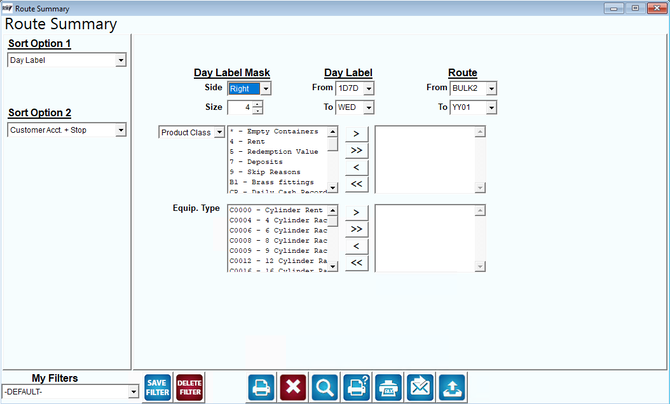
Task: Select '5 - Redemption Value' product class
Action: [278, 152]
